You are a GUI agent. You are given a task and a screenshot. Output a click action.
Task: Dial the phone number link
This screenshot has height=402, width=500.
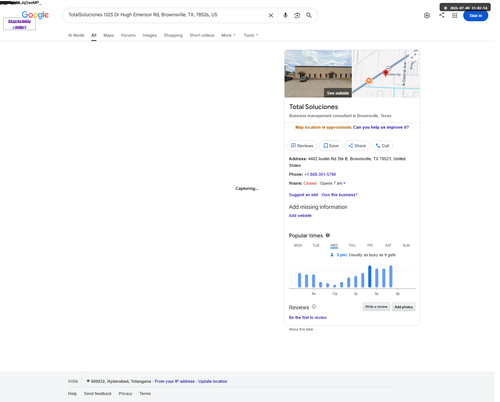pos(320,174)
